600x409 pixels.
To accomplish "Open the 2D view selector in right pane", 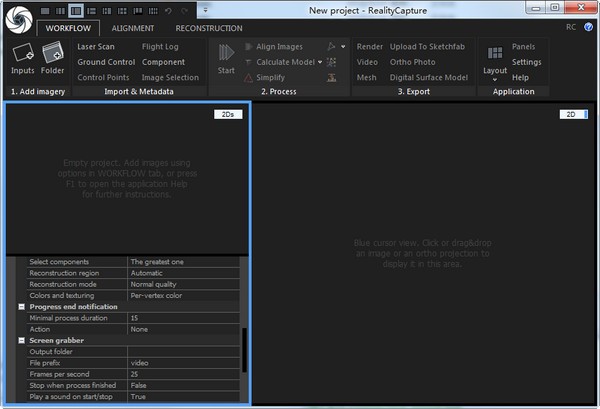I will pos(573,114).
